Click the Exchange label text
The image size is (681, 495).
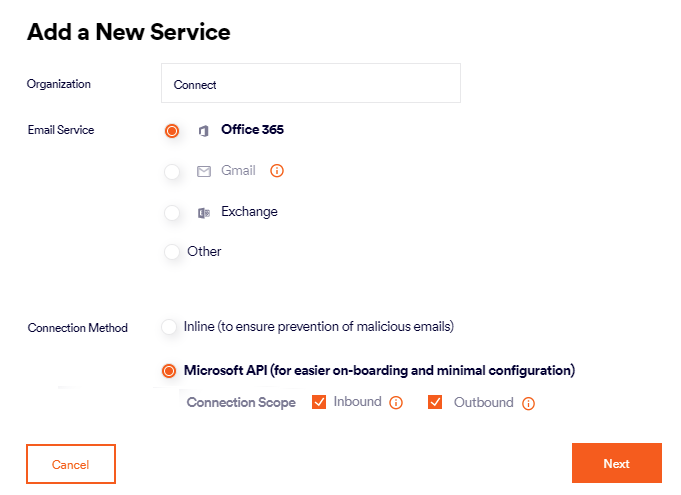pos(249,212)
